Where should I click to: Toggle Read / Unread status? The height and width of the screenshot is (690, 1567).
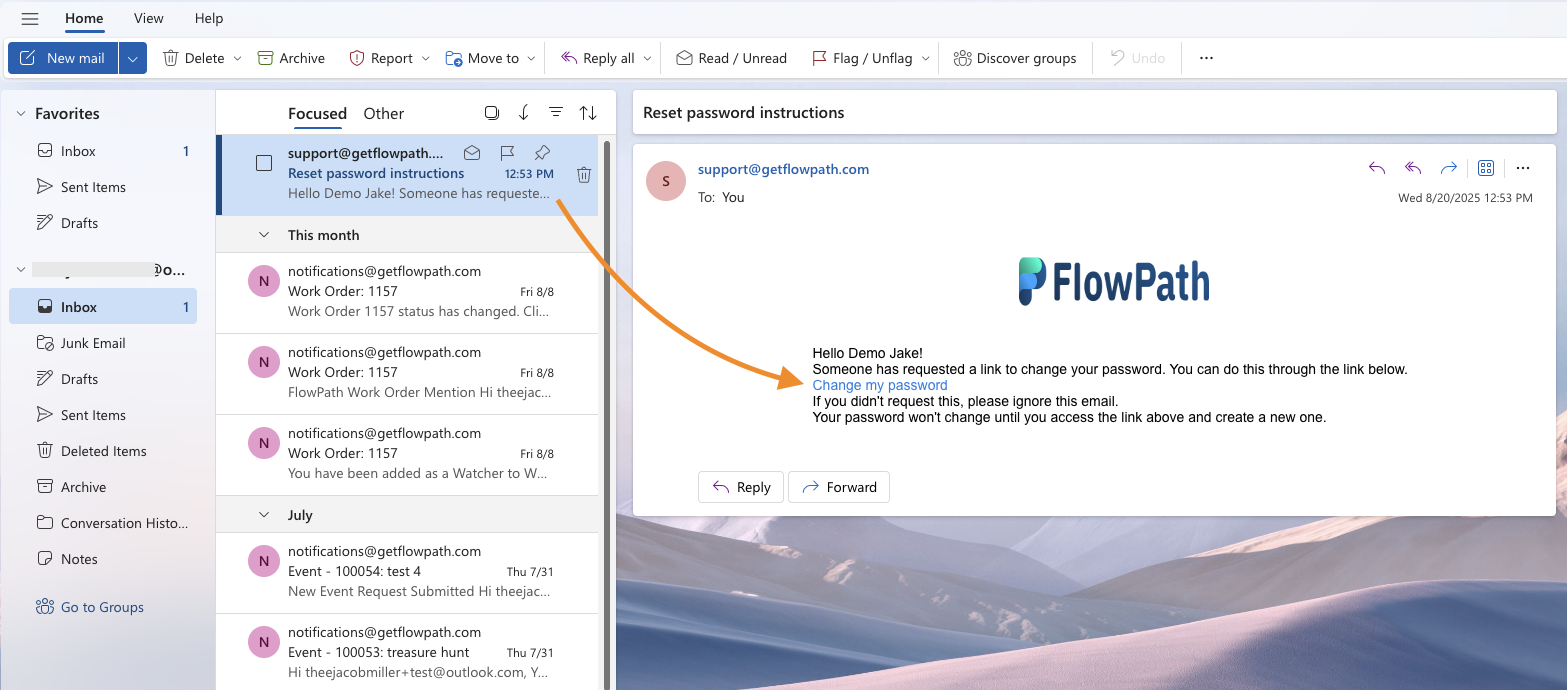(x=731, y=58)
